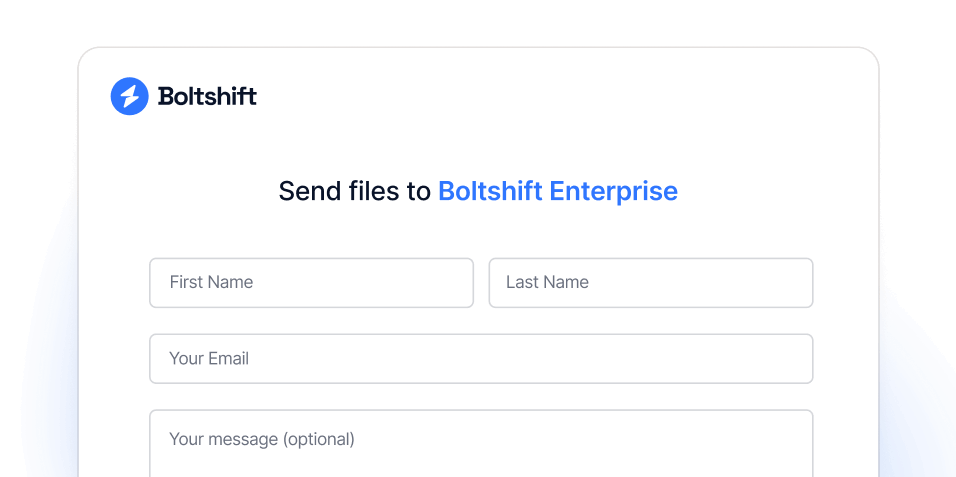Click the dark background above the form card

[478, 22]
